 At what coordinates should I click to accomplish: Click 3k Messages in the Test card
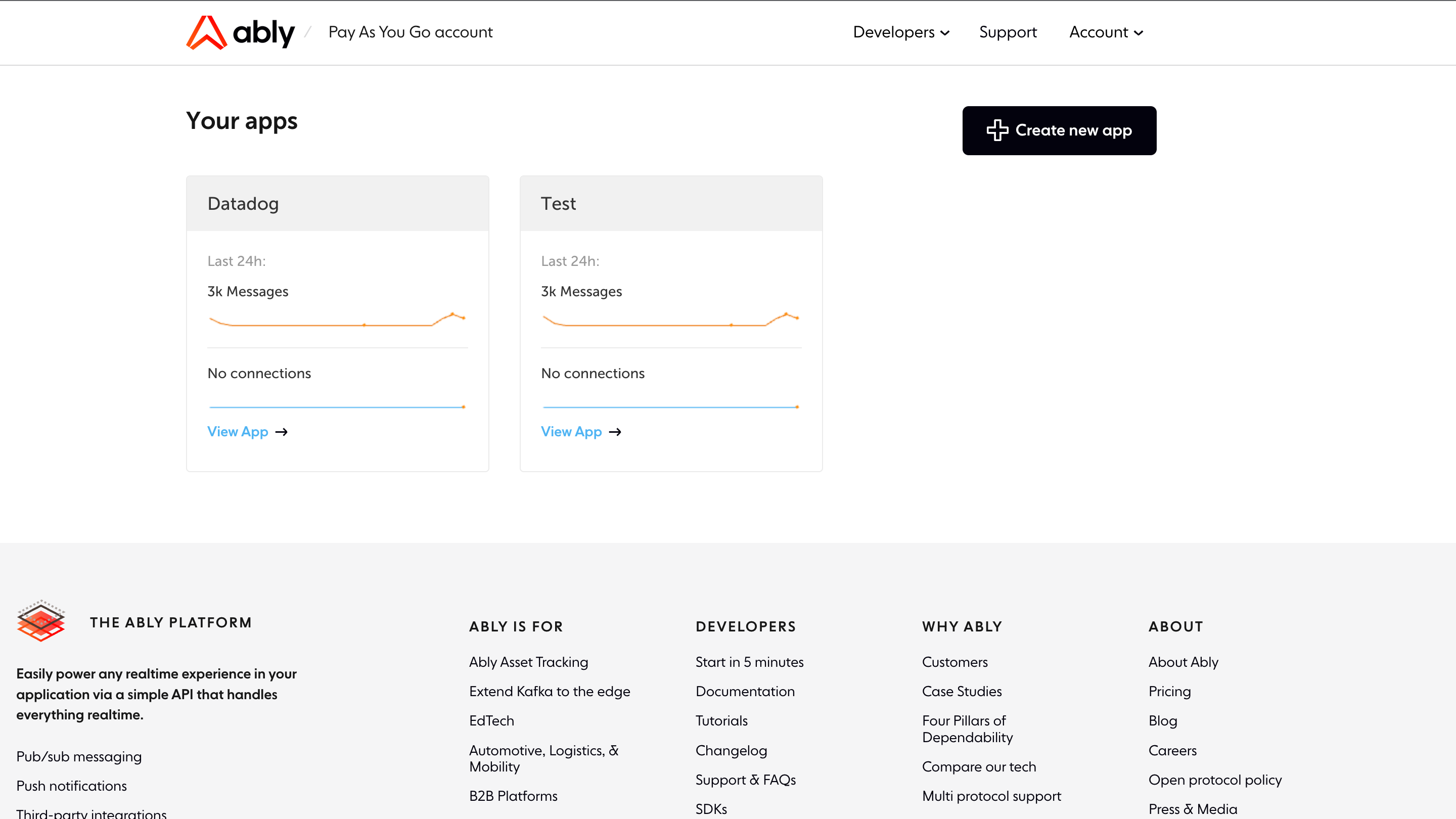click(581, 292)
